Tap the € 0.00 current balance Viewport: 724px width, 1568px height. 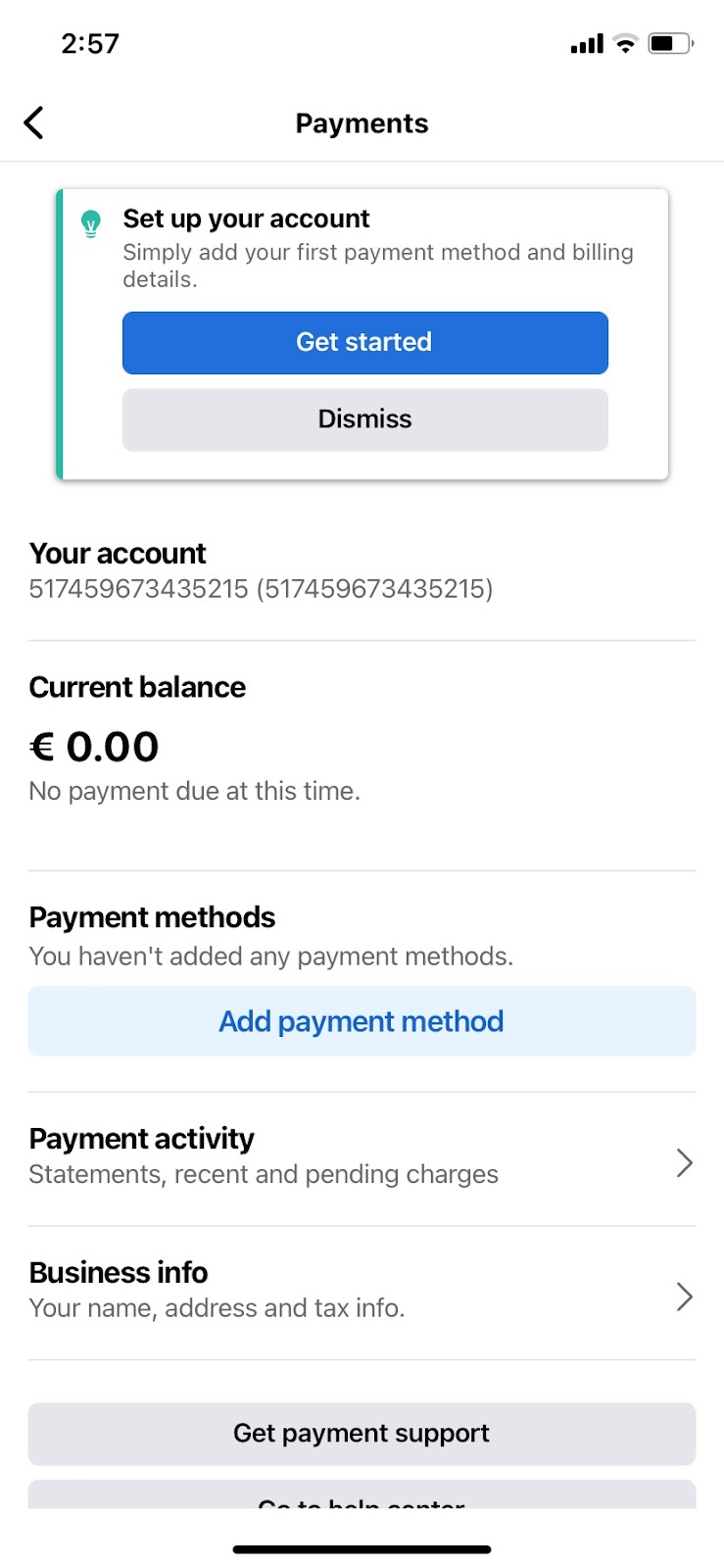tap(94, 747)
